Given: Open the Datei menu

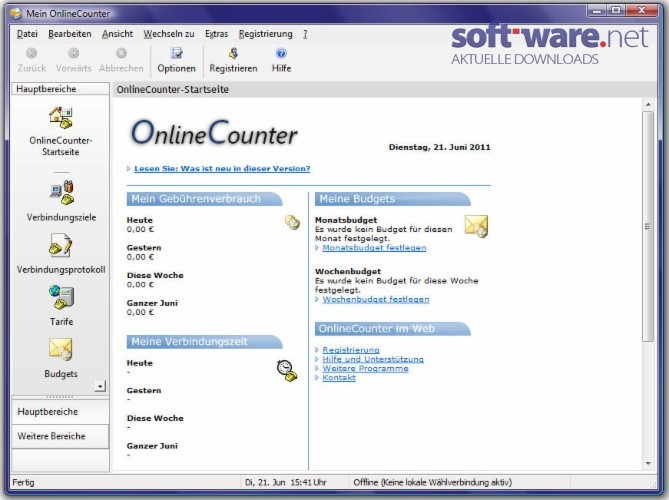Looking at the screenshot, I should pos(27,34).
